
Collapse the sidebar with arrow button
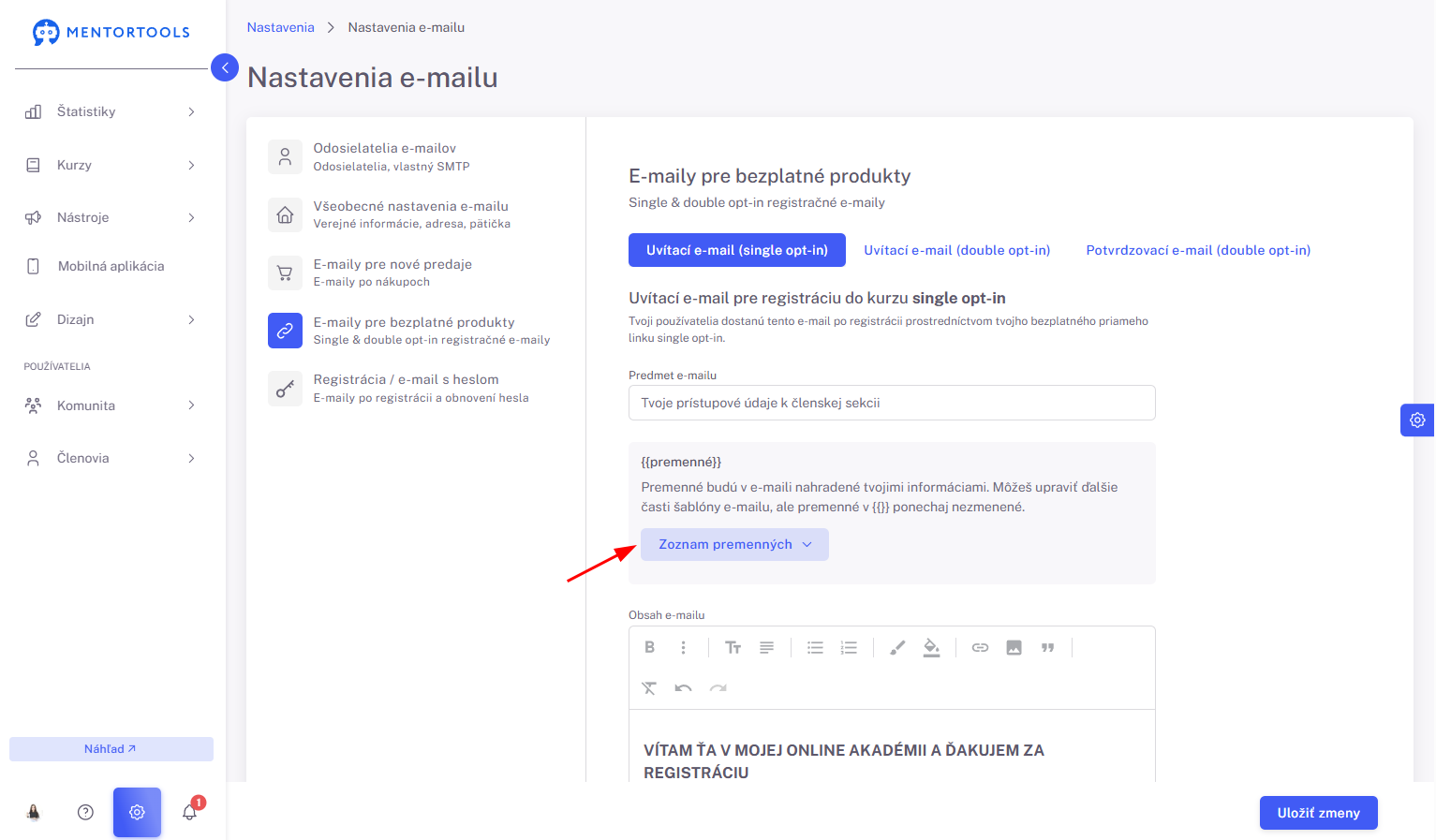pos(225,67)
